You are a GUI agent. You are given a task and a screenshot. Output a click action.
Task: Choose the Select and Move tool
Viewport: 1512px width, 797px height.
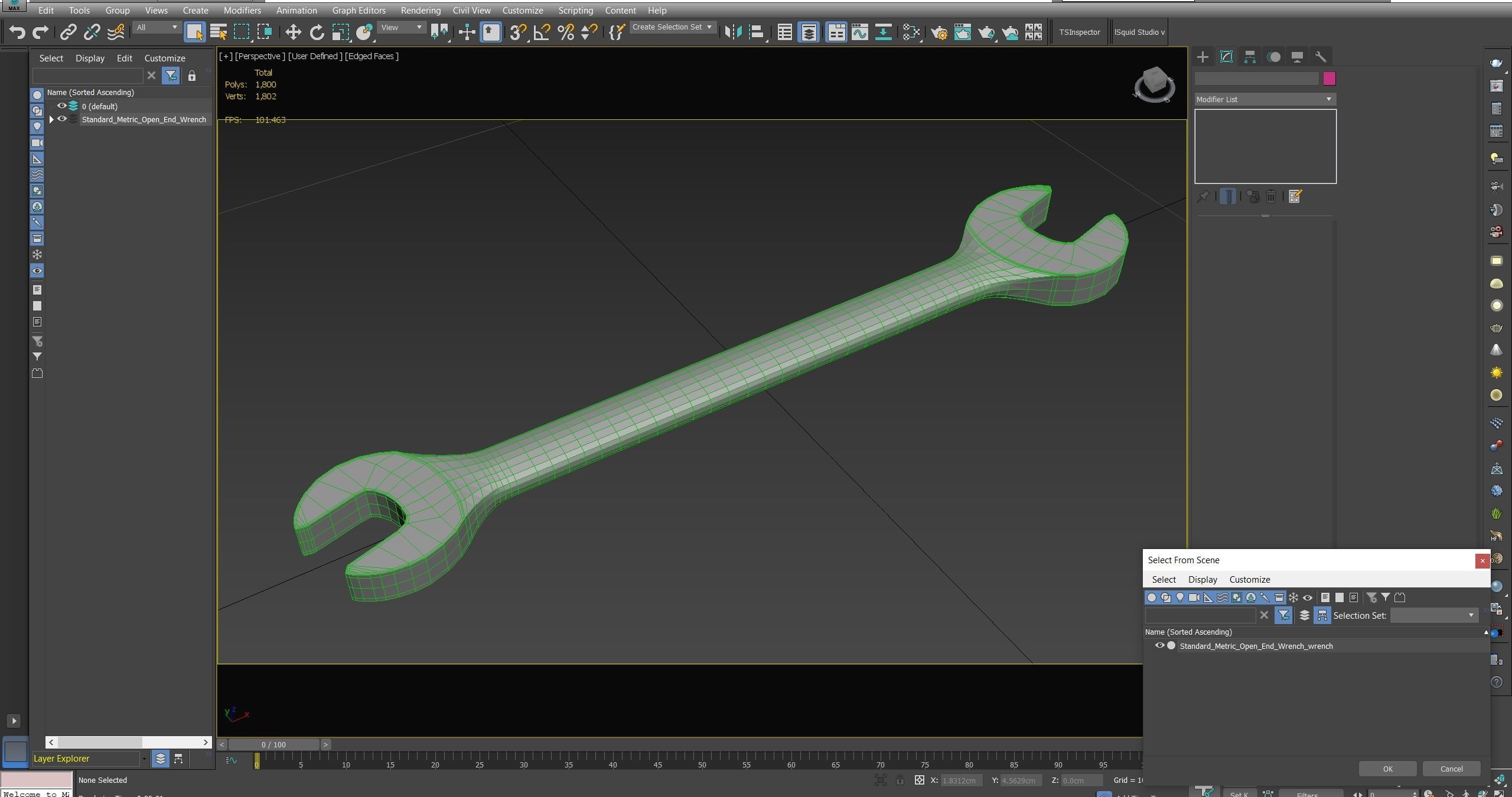293,32
